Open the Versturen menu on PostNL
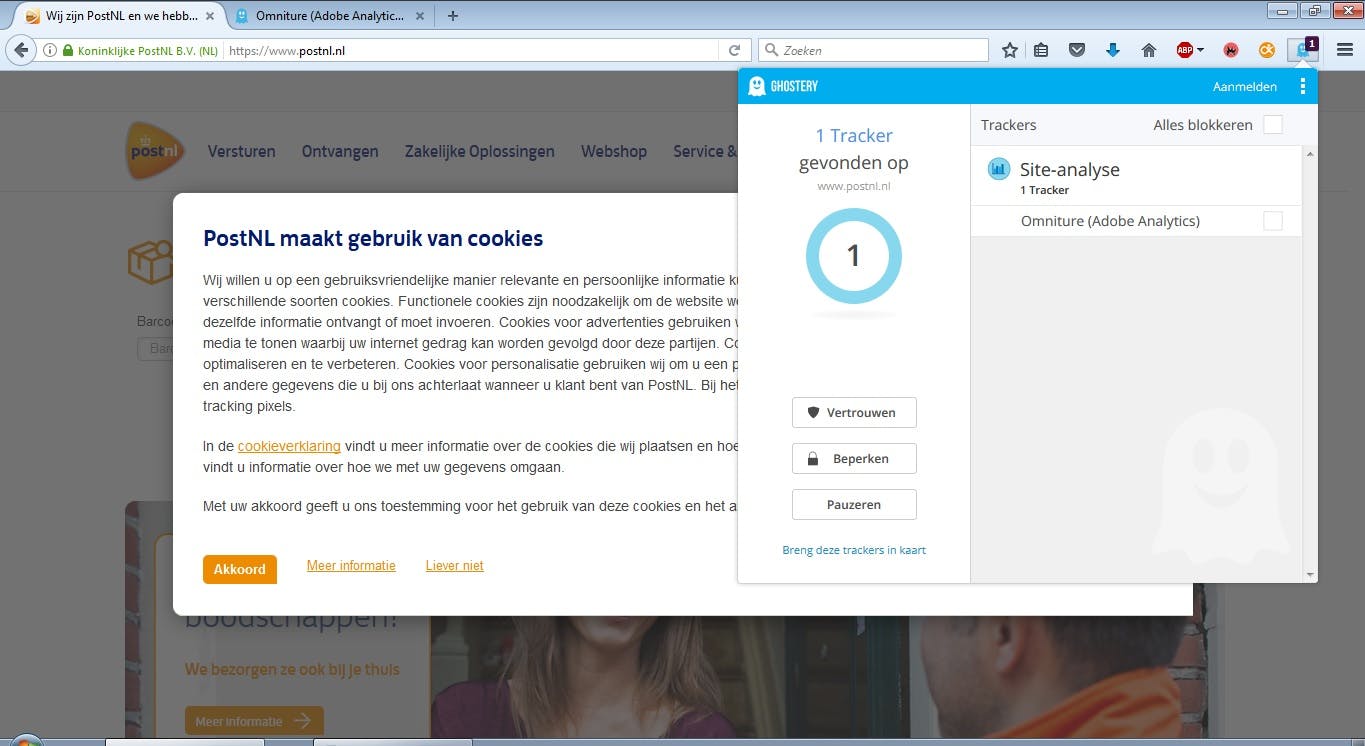Image resolution: width=1365 pixels, height=746 pixels. pyautogui.click(x=241, y=151)
